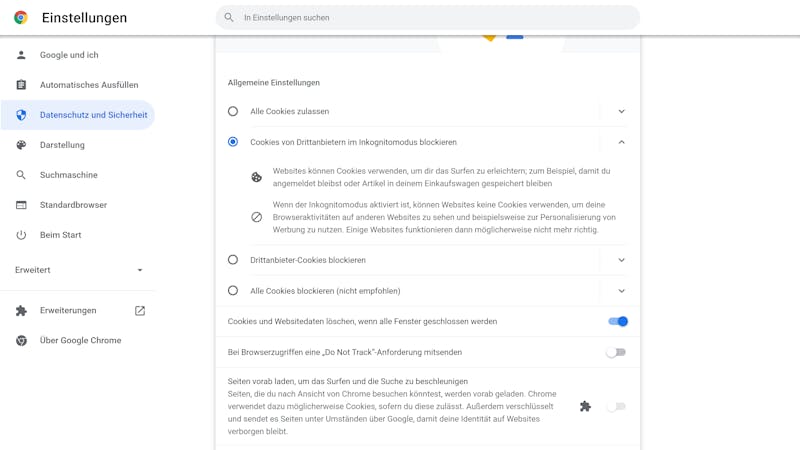
Task: Click the Websites können Cookies verwenden description
Action: point(441,177)
